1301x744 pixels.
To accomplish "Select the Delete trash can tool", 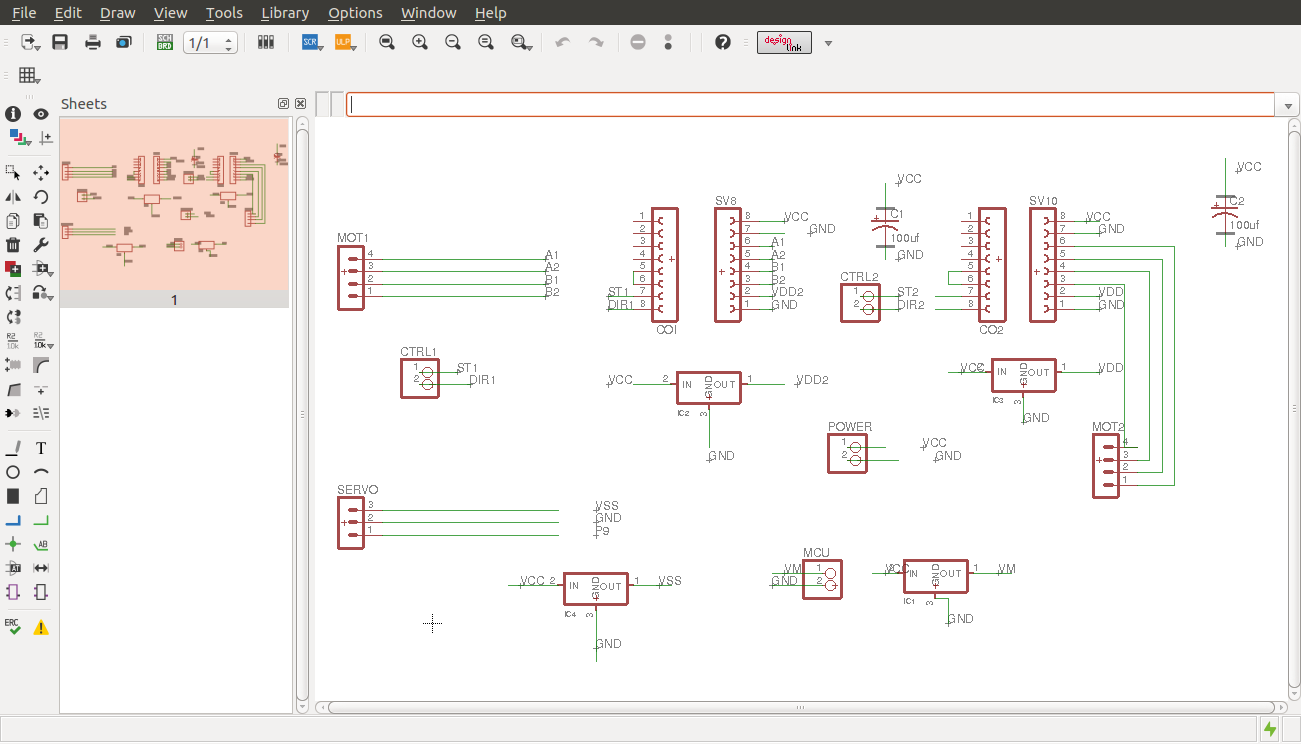I will [x=13, y=245].
